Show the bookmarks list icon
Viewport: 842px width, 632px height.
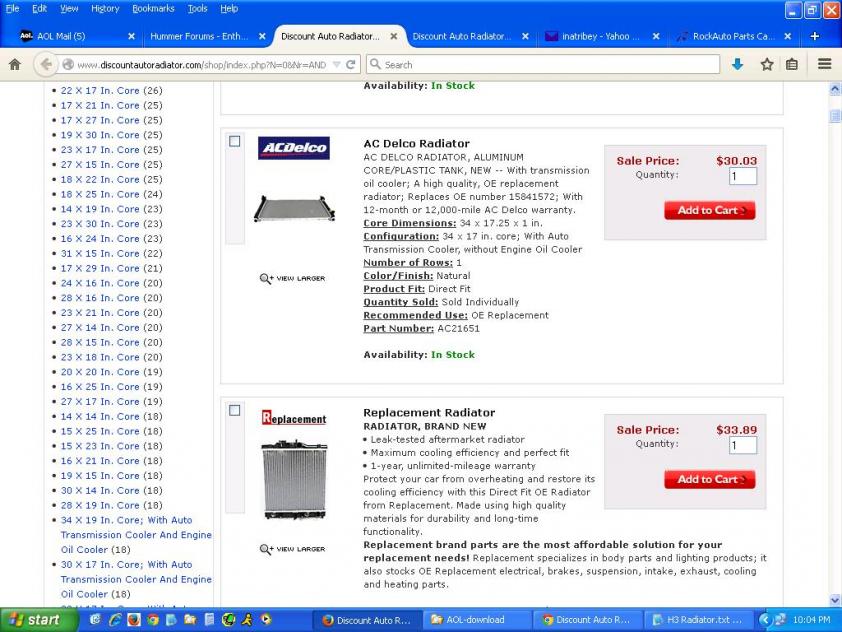point(792,64)
